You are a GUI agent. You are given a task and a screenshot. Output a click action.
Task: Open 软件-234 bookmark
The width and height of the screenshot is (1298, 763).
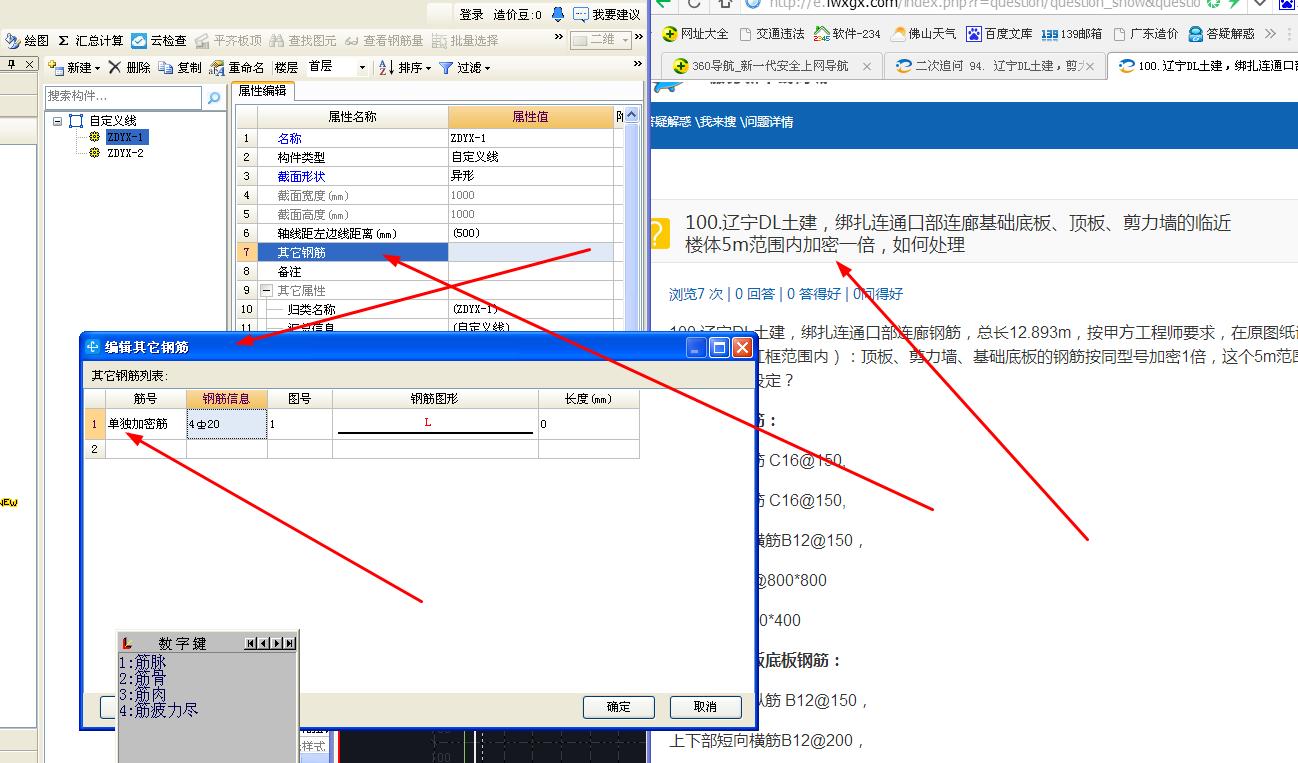848,34
